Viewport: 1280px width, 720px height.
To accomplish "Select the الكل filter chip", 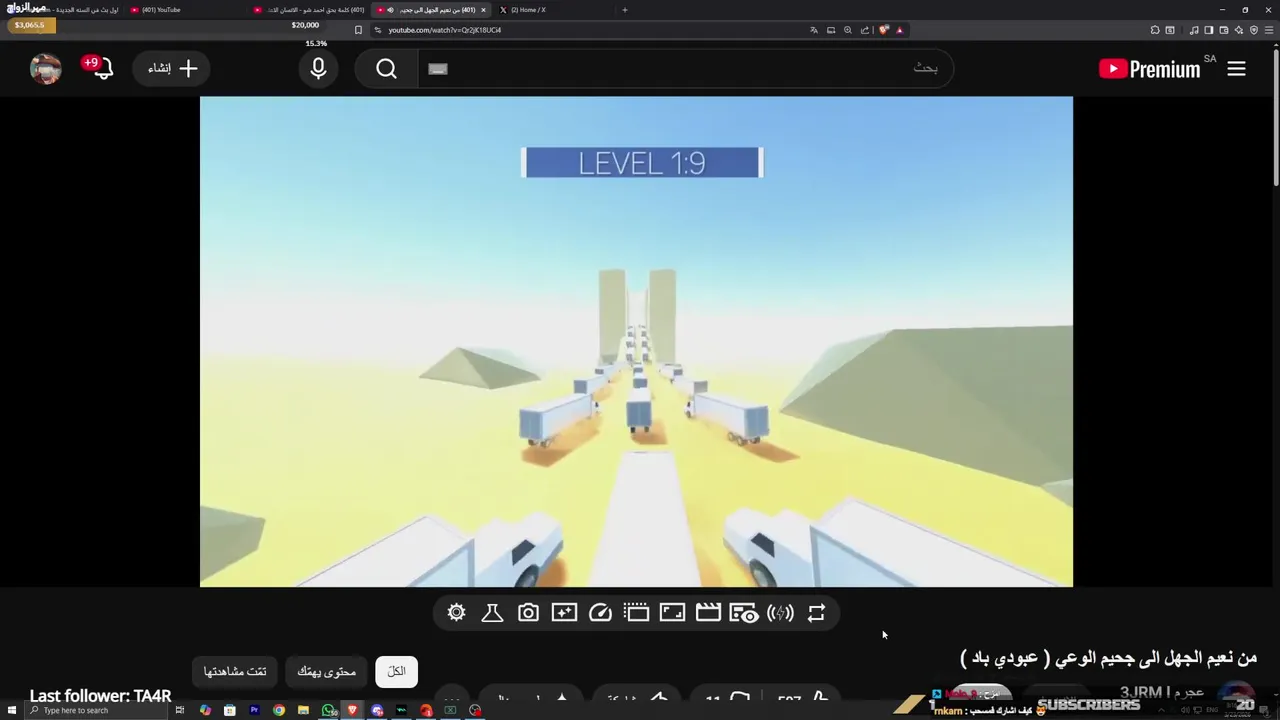I will (x=397, y=671).
